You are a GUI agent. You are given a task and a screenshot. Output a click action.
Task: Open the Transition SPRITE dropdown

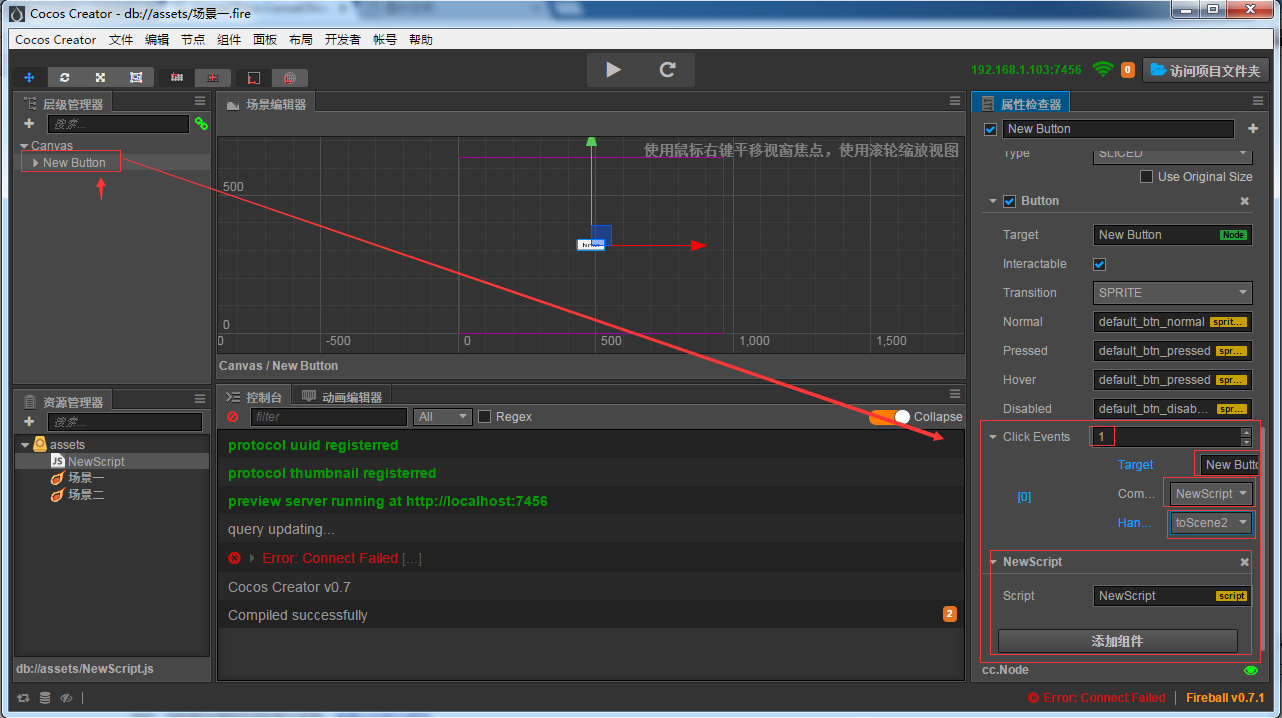pyautogui.click(x=1173, y=293)
